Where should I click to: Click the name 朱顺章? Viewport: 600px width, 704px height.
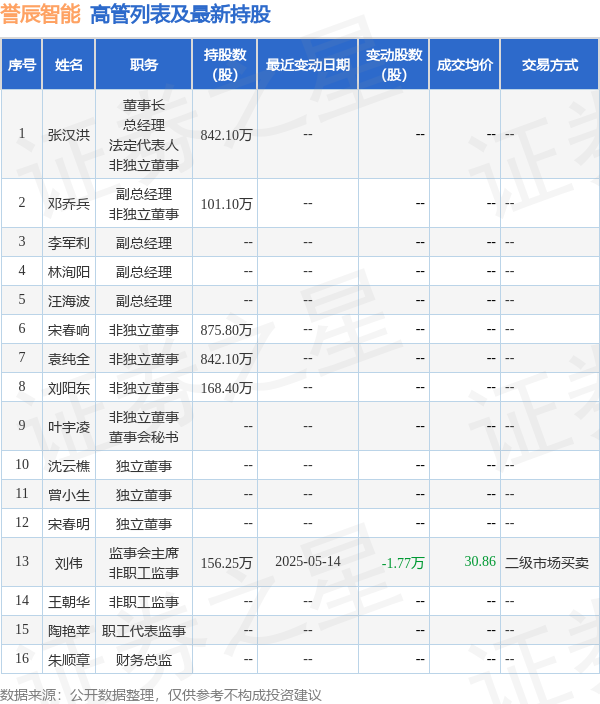tap(69, 660)
